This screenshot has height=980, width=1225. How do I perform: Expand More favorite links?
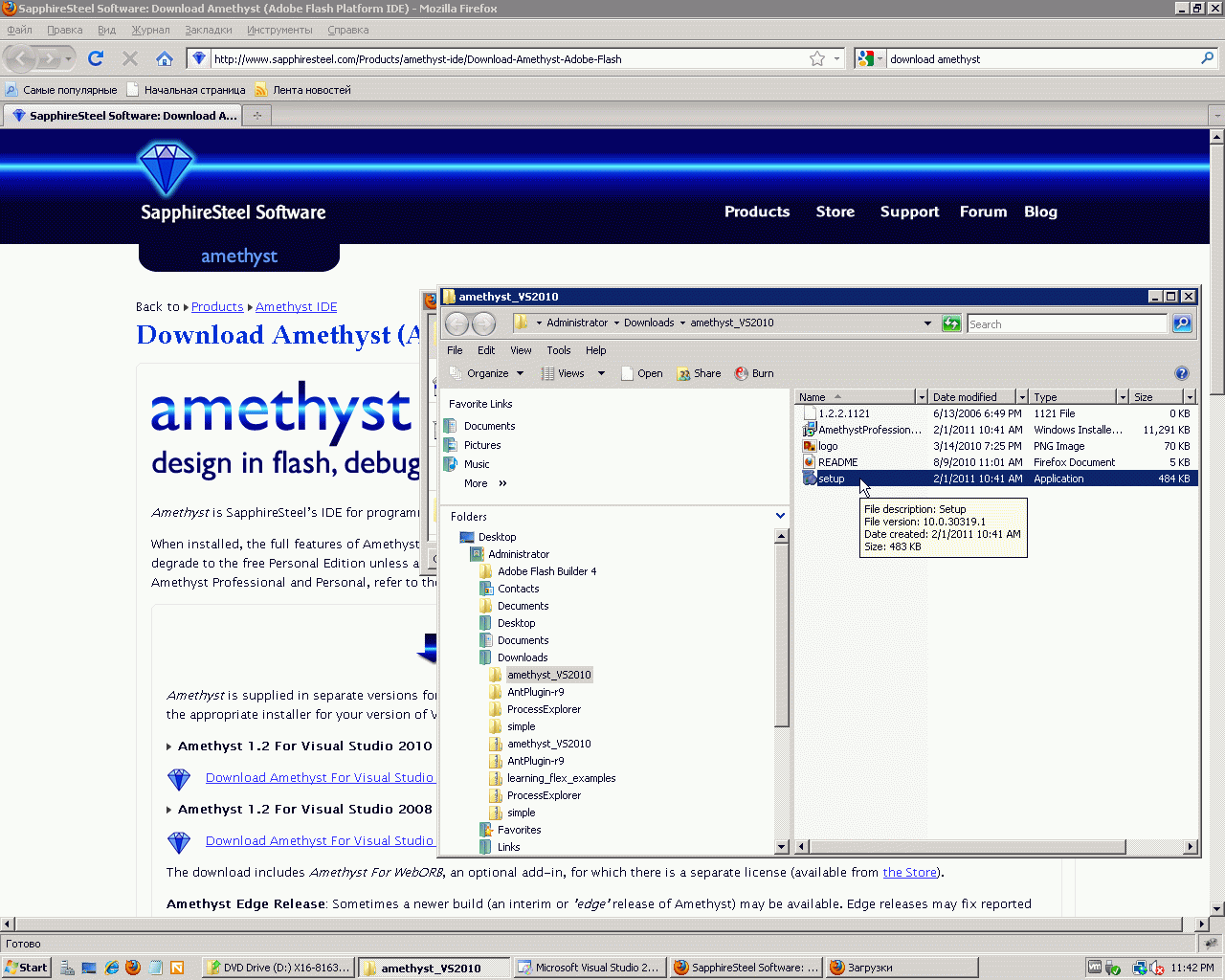tap(486, 483)
